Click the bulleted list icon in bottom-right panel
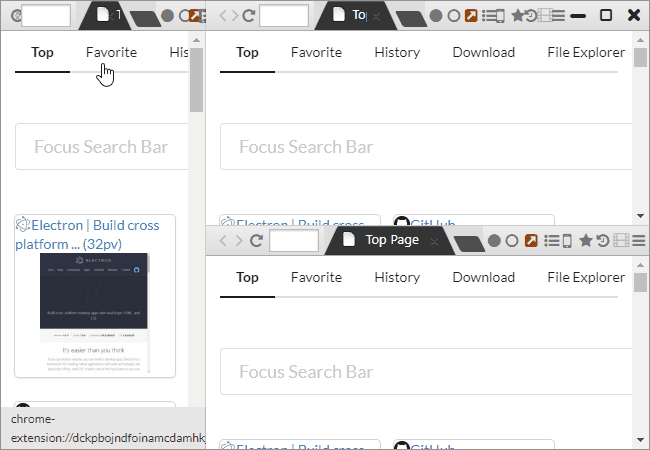The width and height of the screenshot is (650, 450). point(552,241)
